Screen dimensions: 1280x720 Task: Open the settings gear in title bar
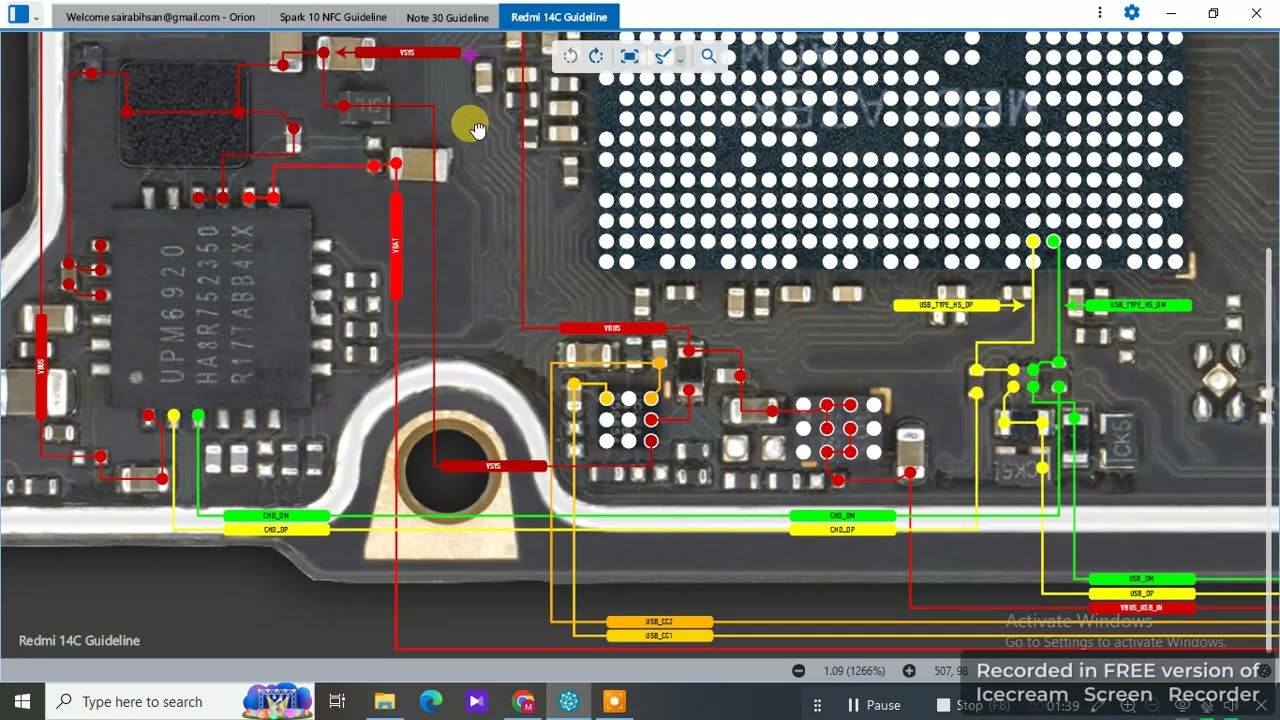[1132, 13]
